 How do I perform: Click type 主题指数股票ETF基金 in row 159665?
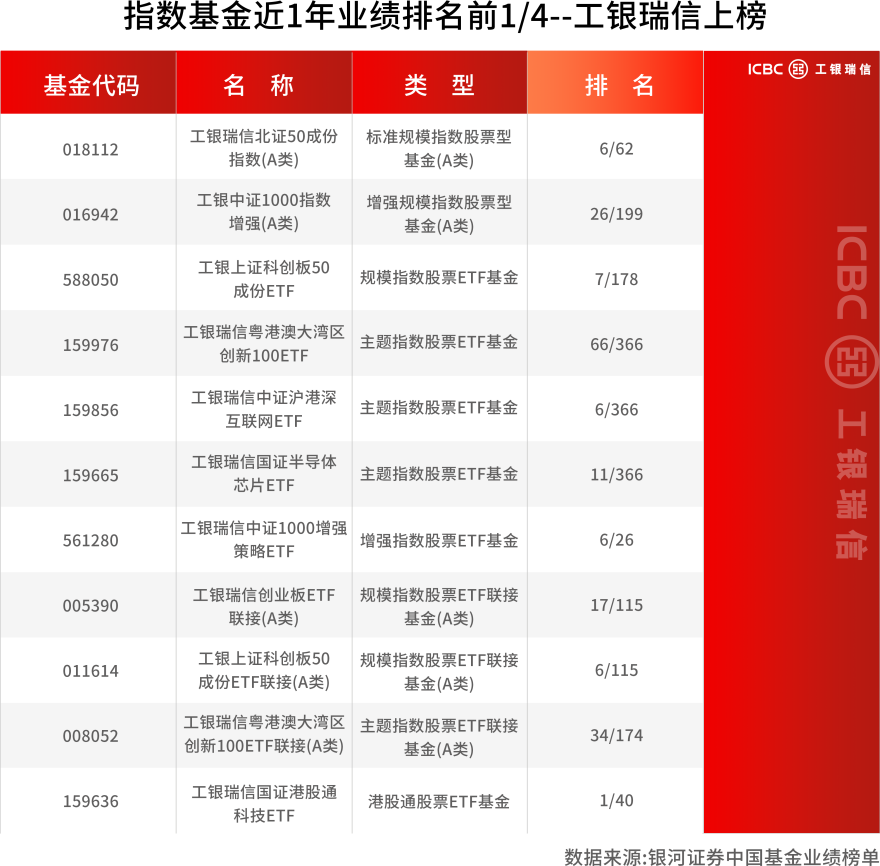click(439, 474)
